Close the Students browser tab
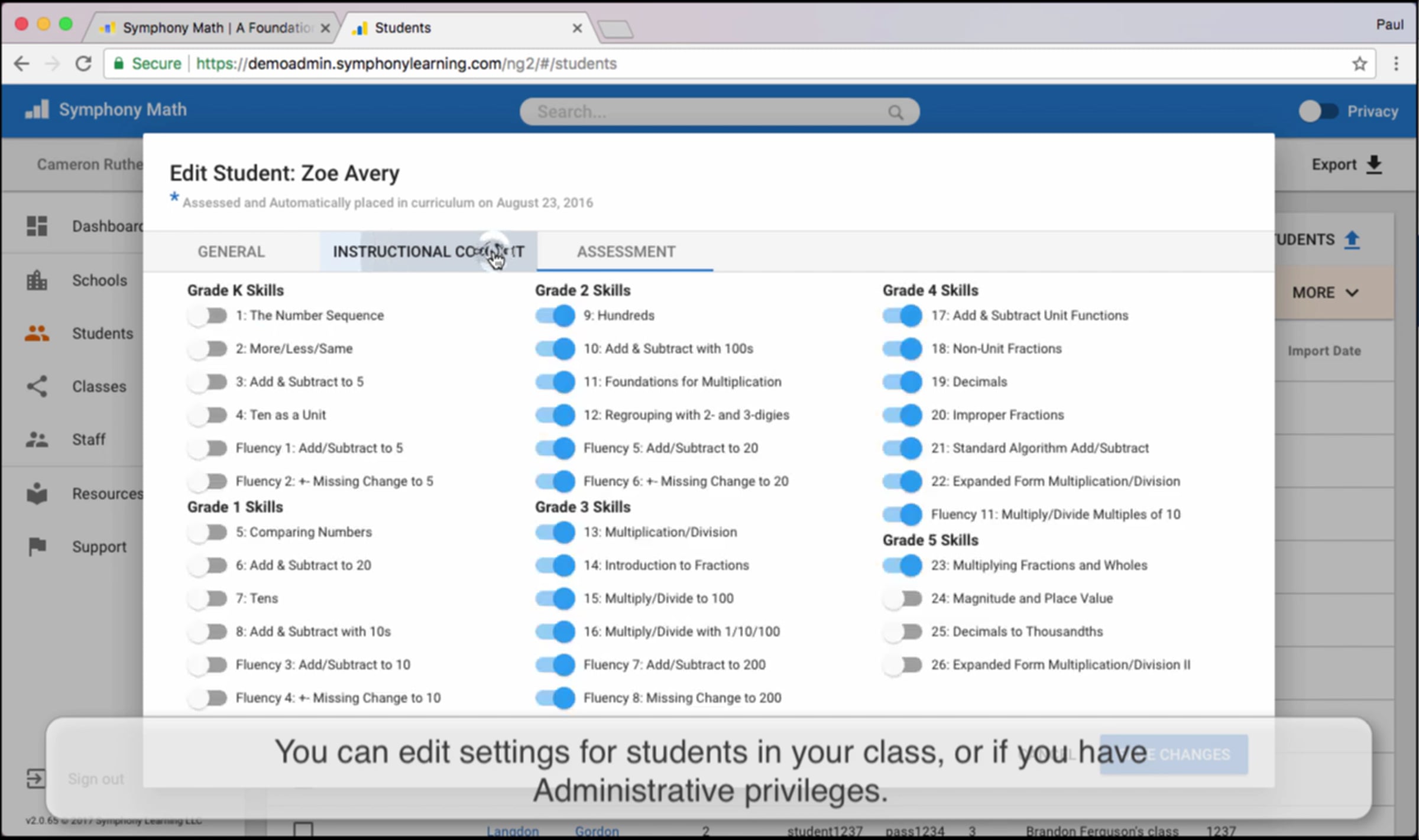Viewport: 1419px width, 840px height. (x=578, y=28)
